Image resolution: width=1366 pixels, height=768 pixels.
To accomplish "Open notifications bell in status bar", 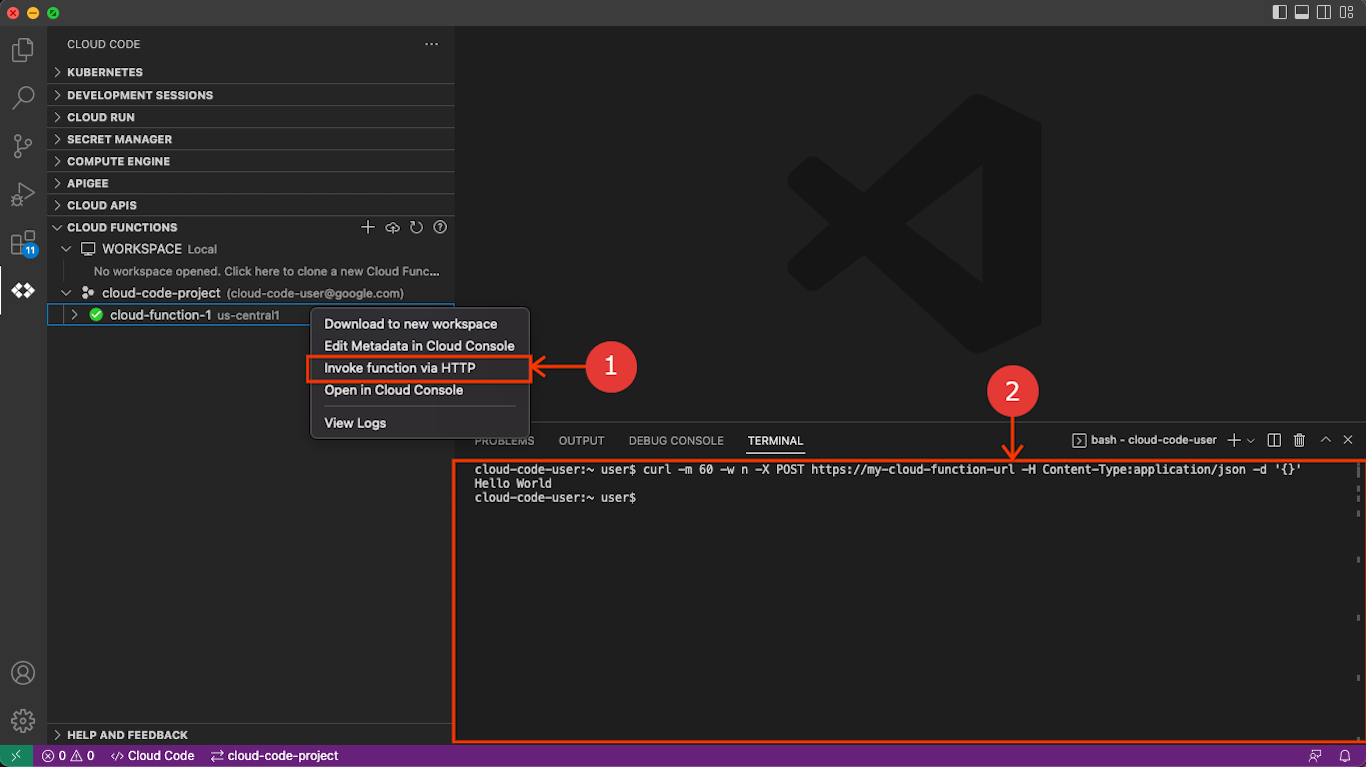I will [1346, 756].
